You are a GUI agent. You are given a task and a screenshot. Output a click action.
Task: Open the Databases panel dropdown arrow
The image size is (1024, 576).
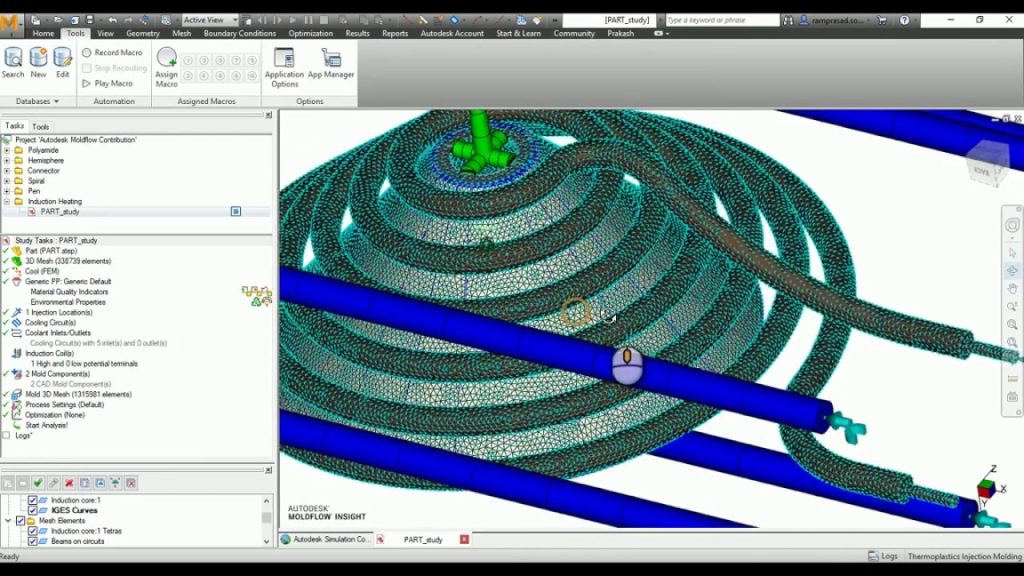[x=56, y=102]
